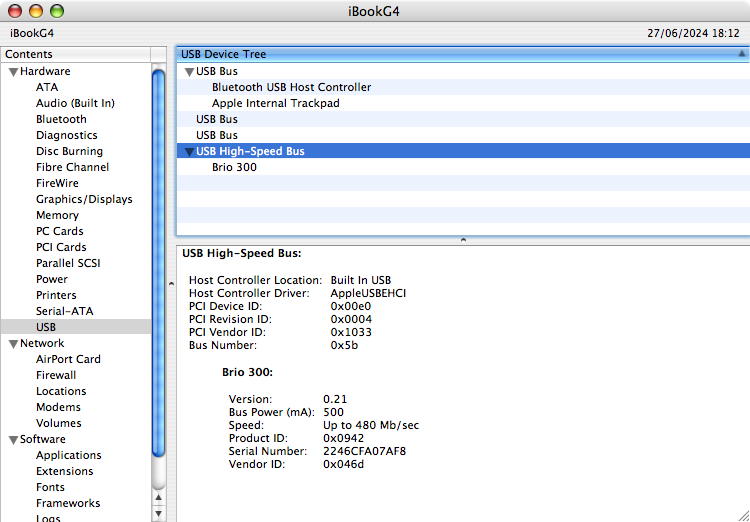Select the second USB Bus row
Screen dimensions: 750x522
click(463, 119)
